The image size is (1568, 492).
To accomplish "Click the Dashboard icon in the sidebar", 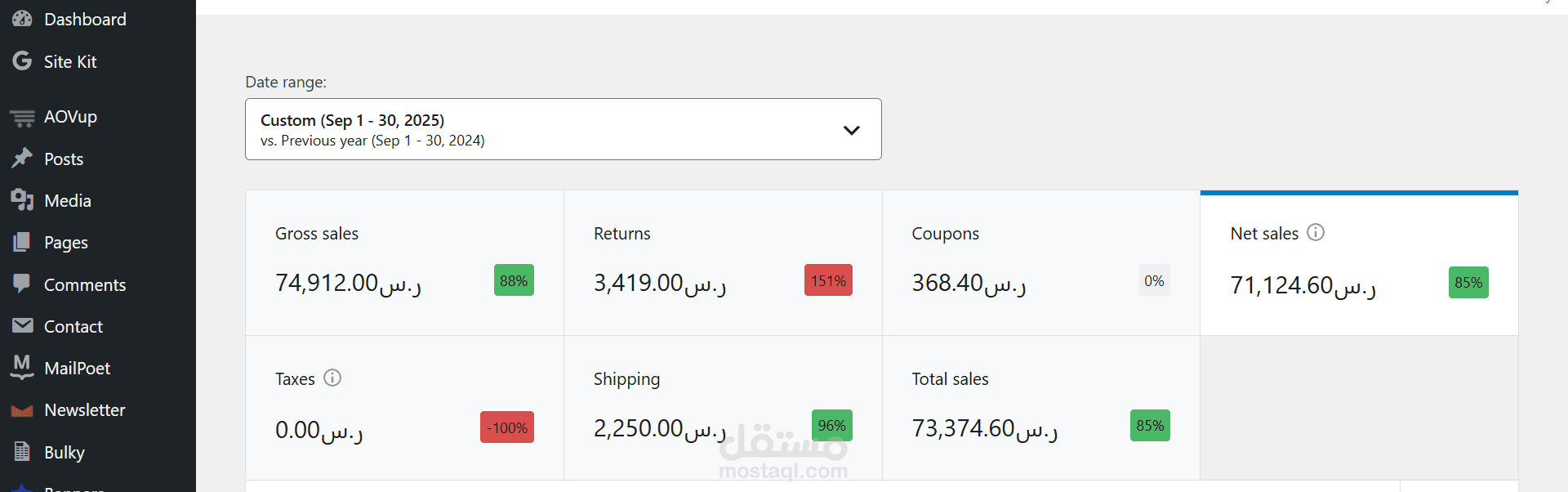I will [x=21, y=18].
